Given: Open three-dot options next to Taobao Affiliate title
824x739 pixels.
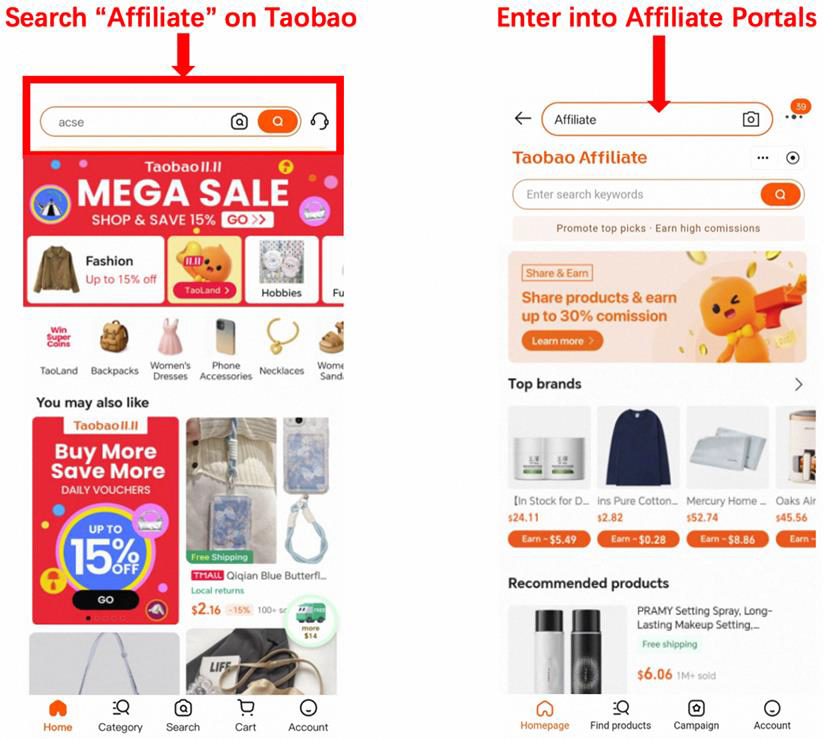Looking at the screenshot, I should [763, 158].
